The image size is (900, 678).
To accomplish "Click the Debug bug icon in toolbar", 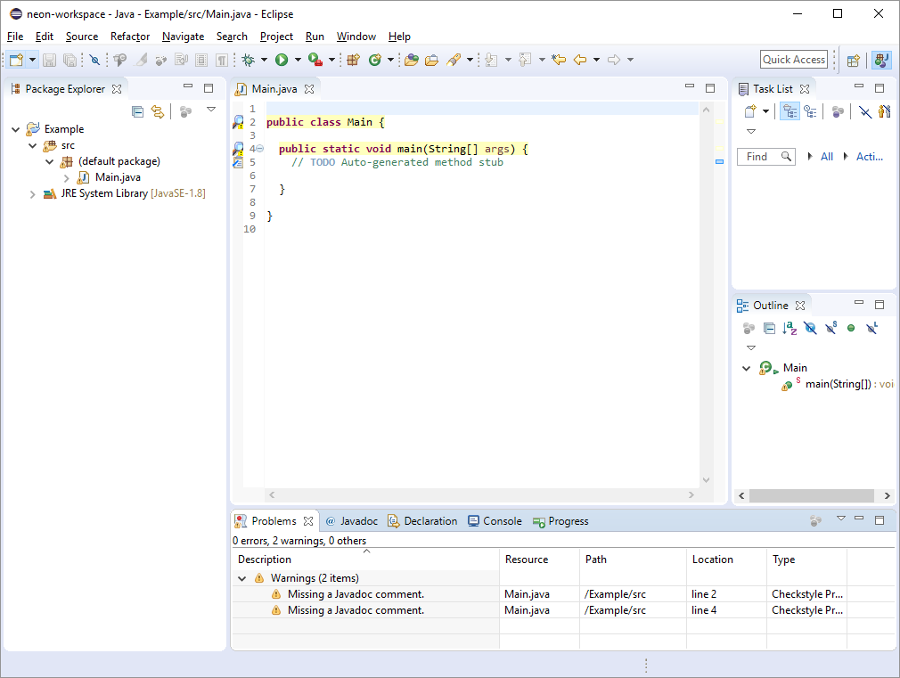I will click(248, 60).
